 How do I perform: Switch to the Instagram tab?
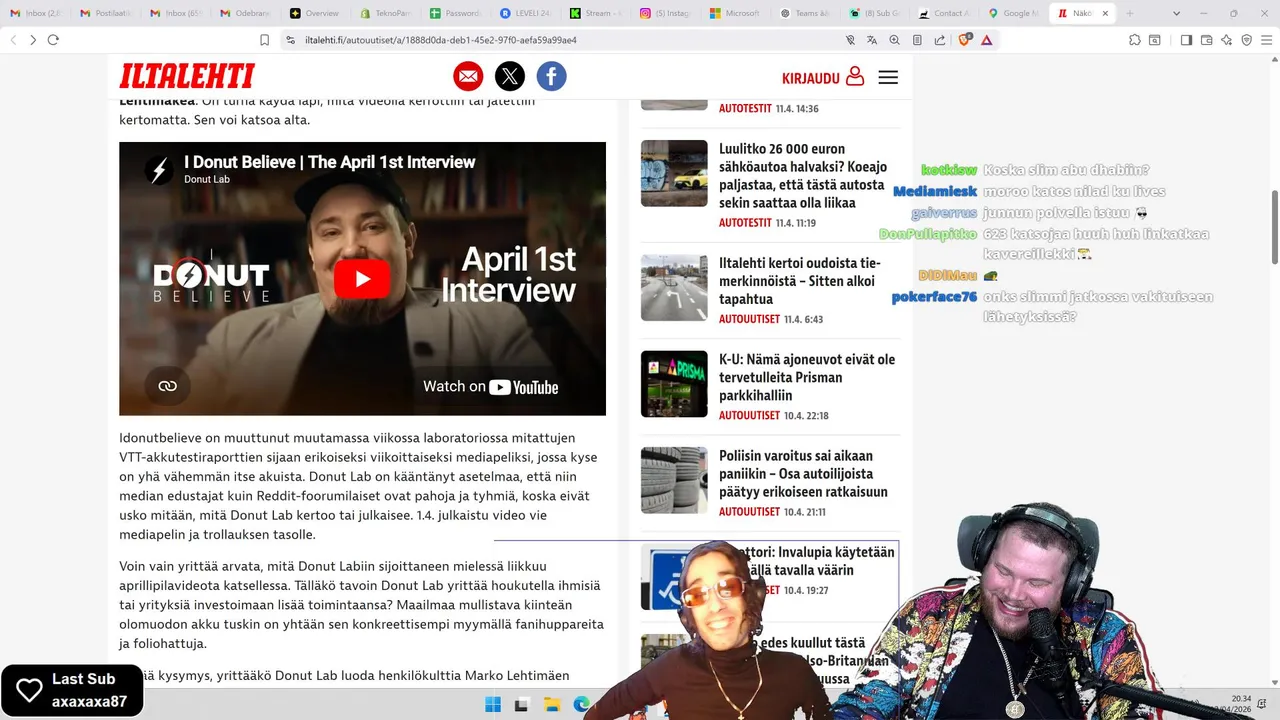point(665,13)
